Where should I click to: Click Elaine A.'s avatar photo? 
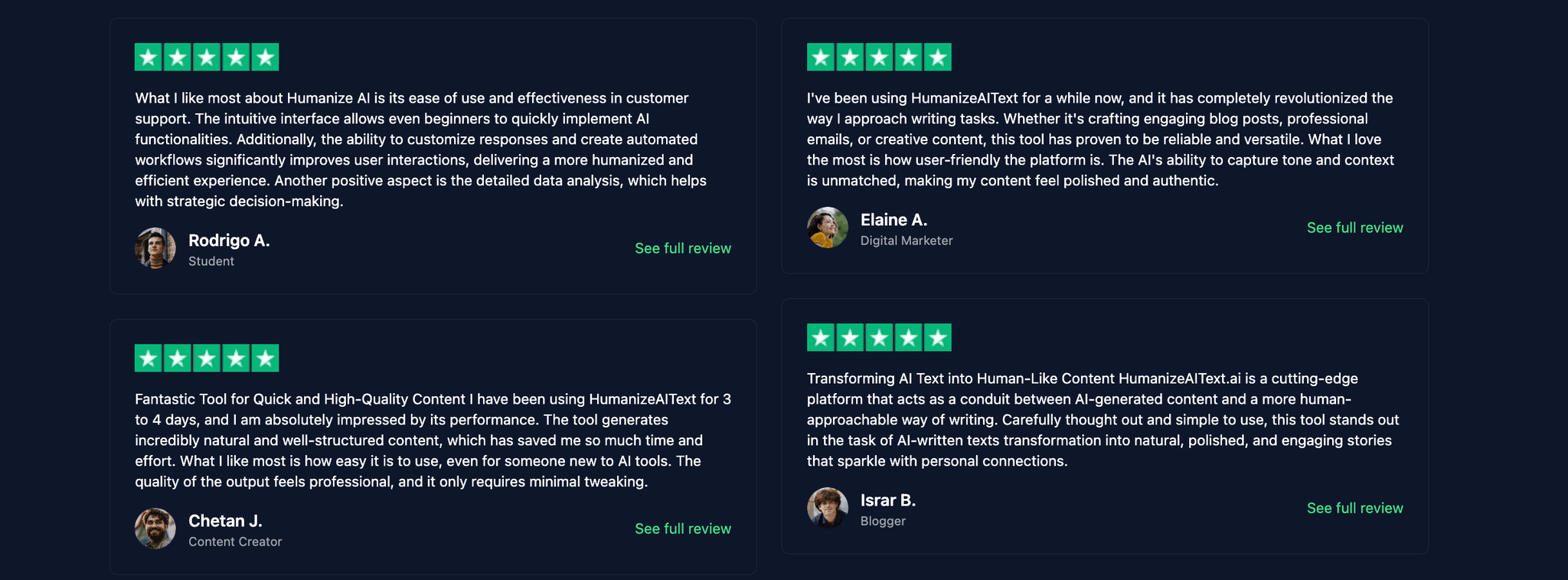(827, 228)
